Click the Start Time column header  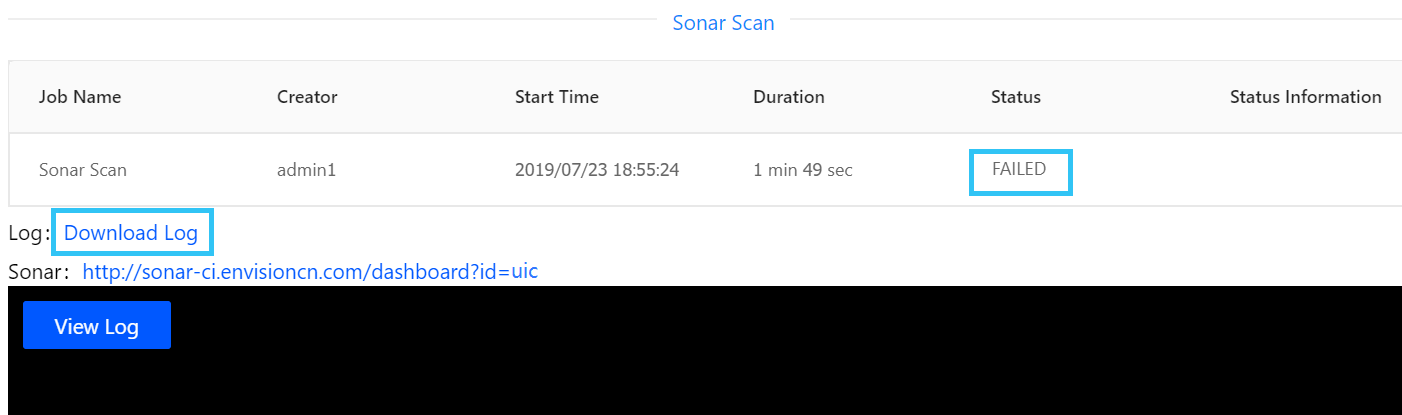pyautogui.click(x=557, y=97)
